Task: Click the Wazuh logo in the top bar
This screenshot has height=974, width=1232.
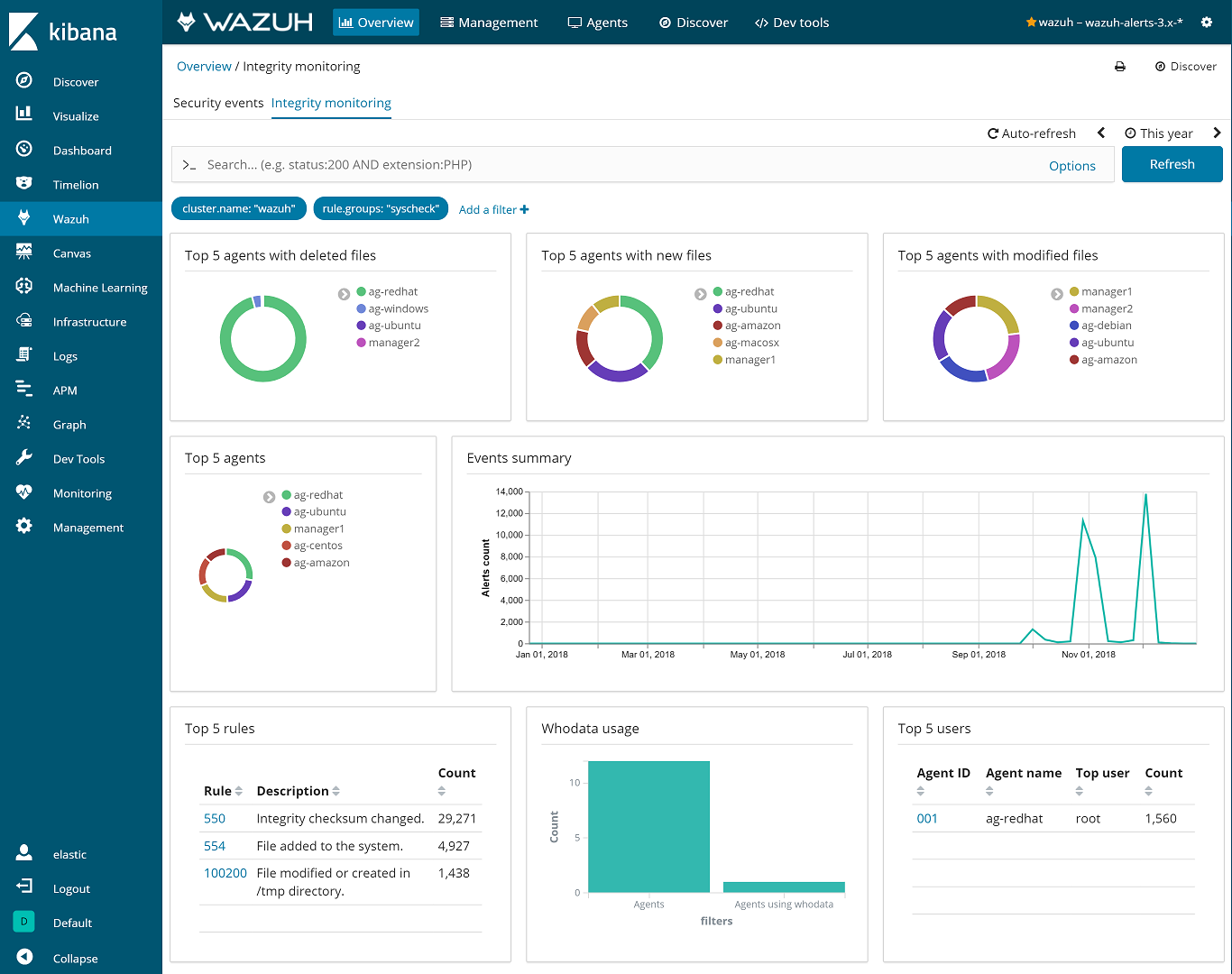Action: (245, 22)
